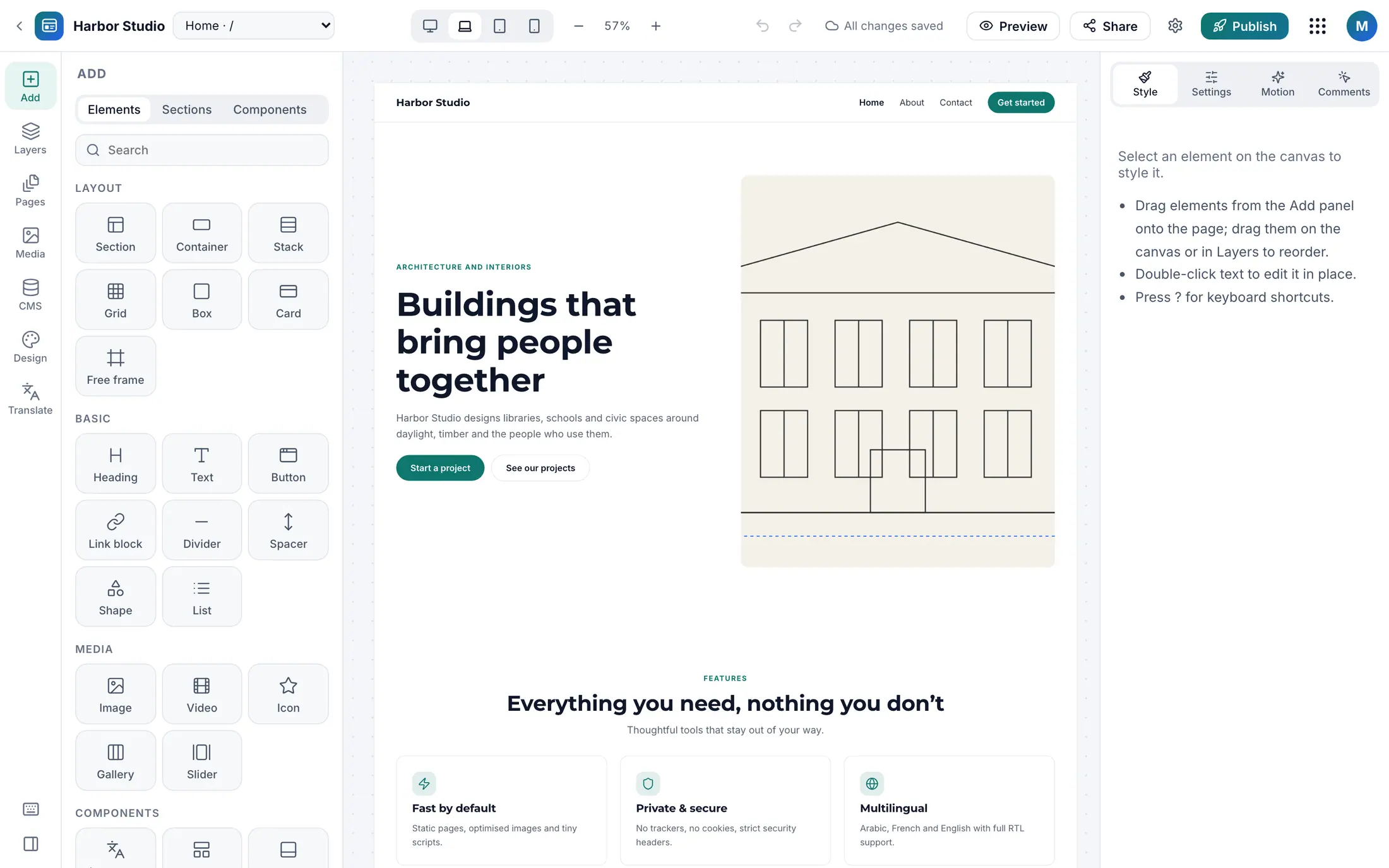
Task: Open the Style tab
Action: coord(1145,85)
